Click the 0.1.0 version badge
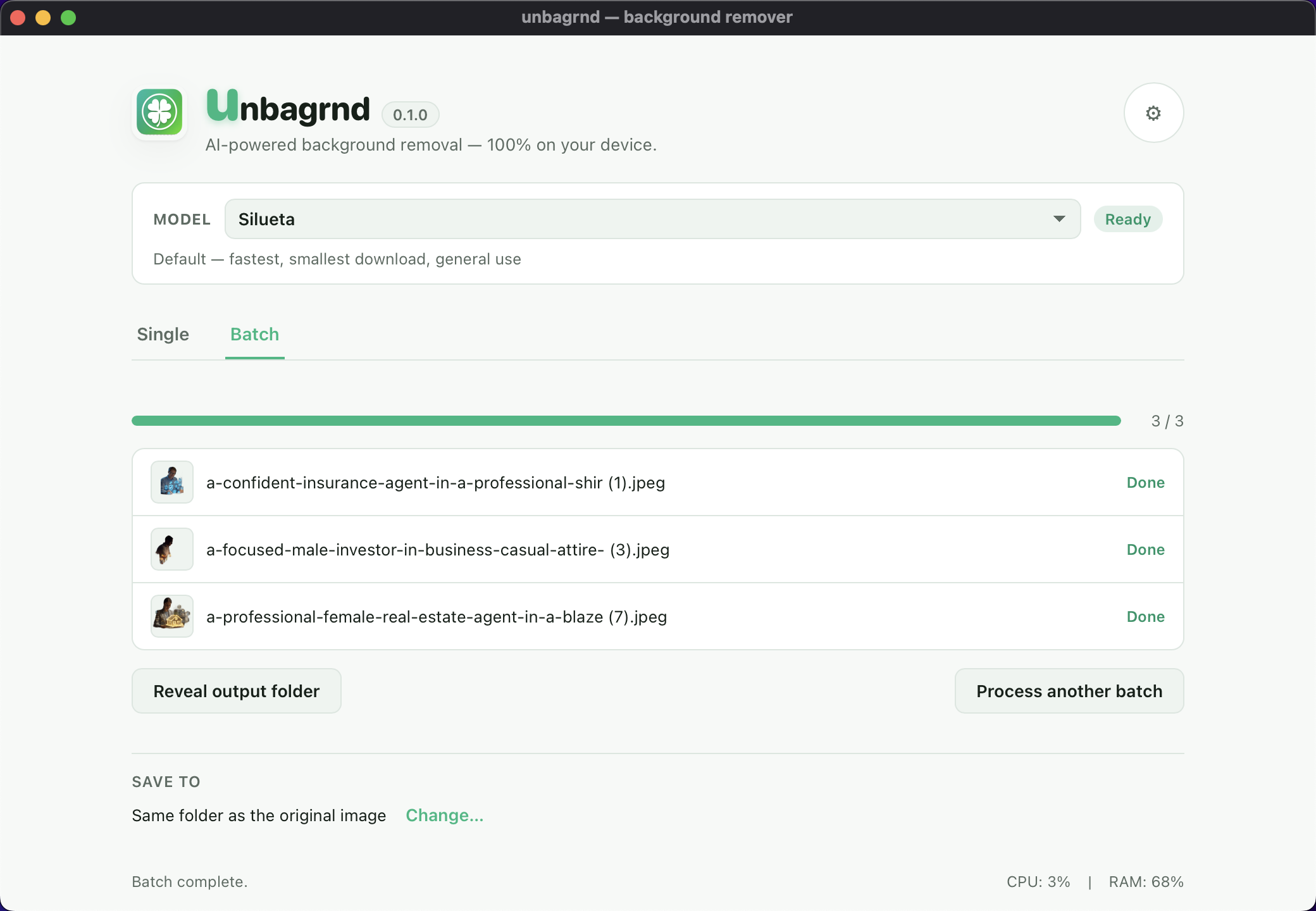1316x911 pixels. pos(410,115)
